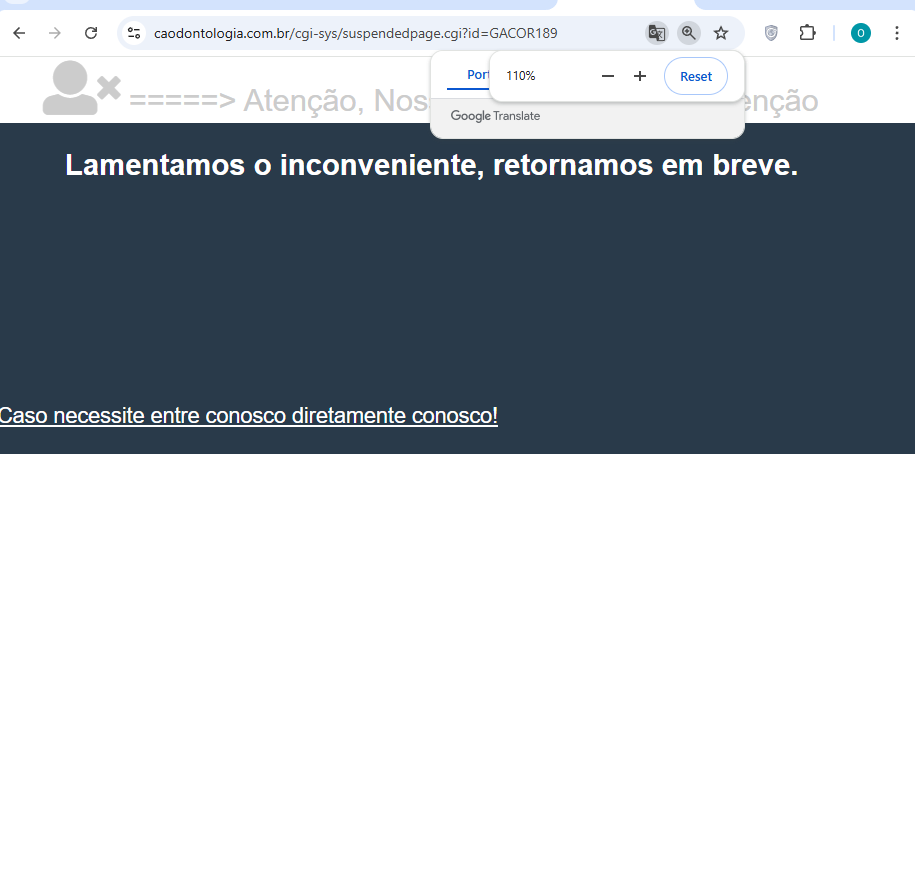This screenshot has height=871, width=915.
Task: Open the Google Translate icon
Action: point(656,33)
